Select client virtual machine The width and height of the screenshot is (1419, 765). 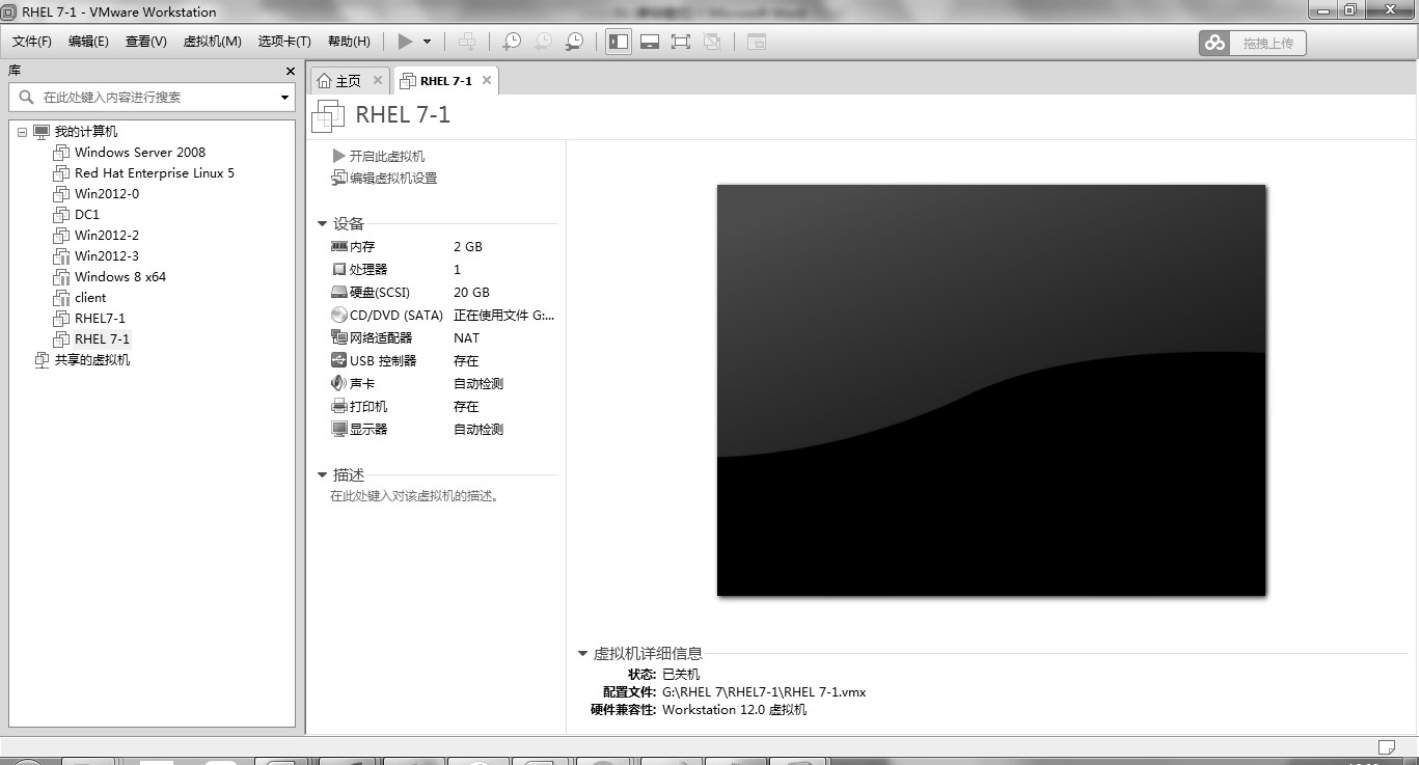pos(89,297)
